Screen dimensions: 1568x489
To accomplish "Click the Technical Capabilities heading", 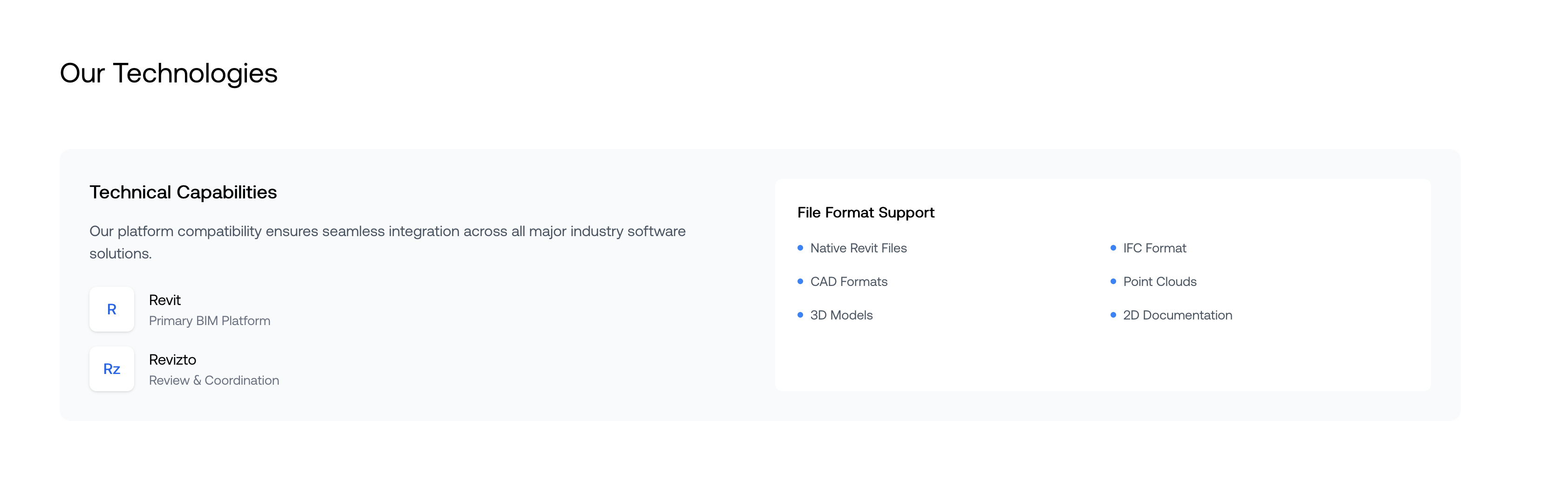I will 183,192.
